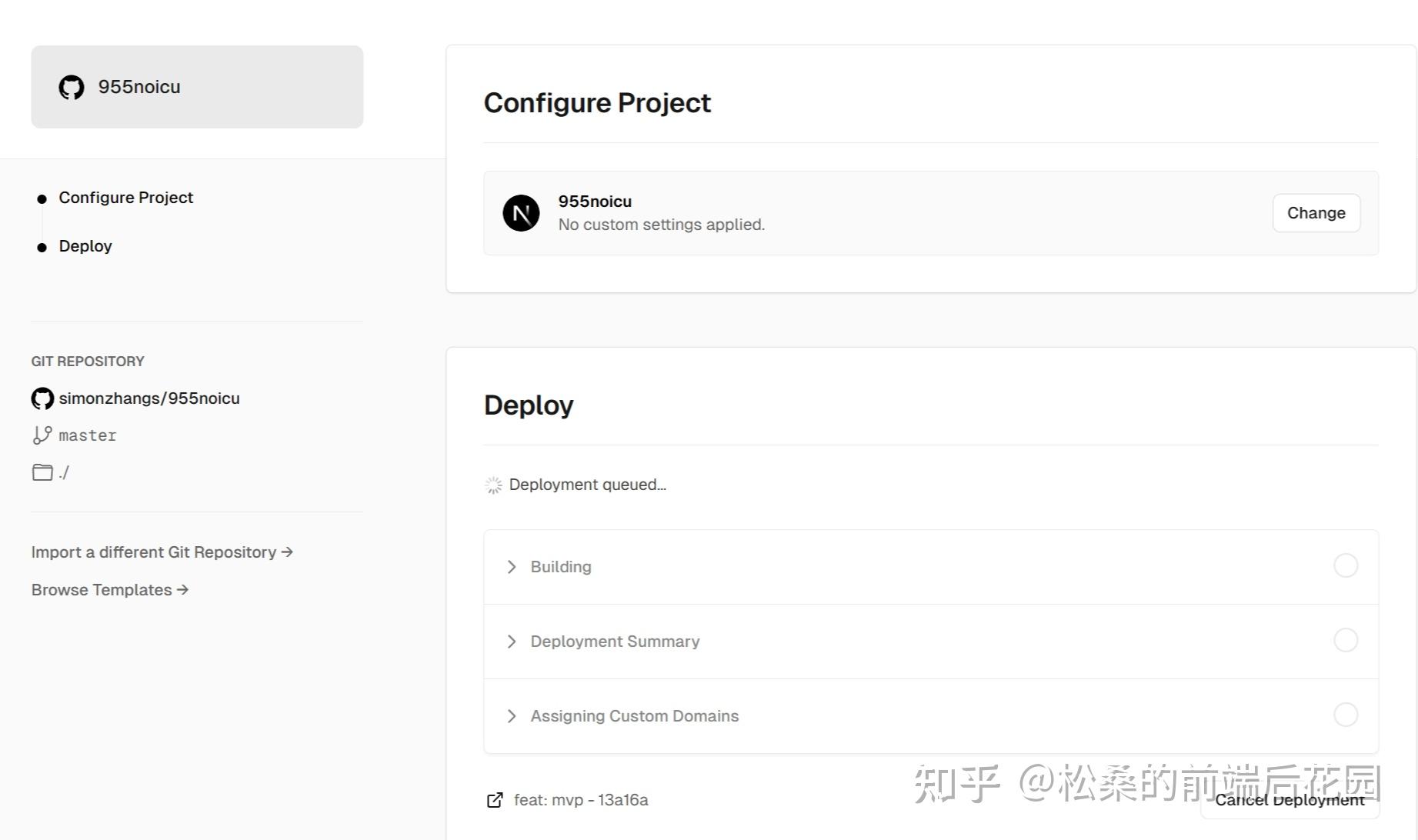Click the Configure Project step bullet
This screenshot has height=840, width=1418.
tap(41, 198)
